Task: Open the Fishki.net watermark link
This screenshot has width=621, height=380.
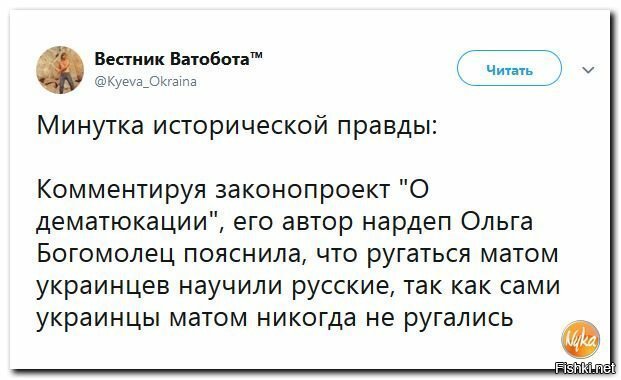Action: 585,368
